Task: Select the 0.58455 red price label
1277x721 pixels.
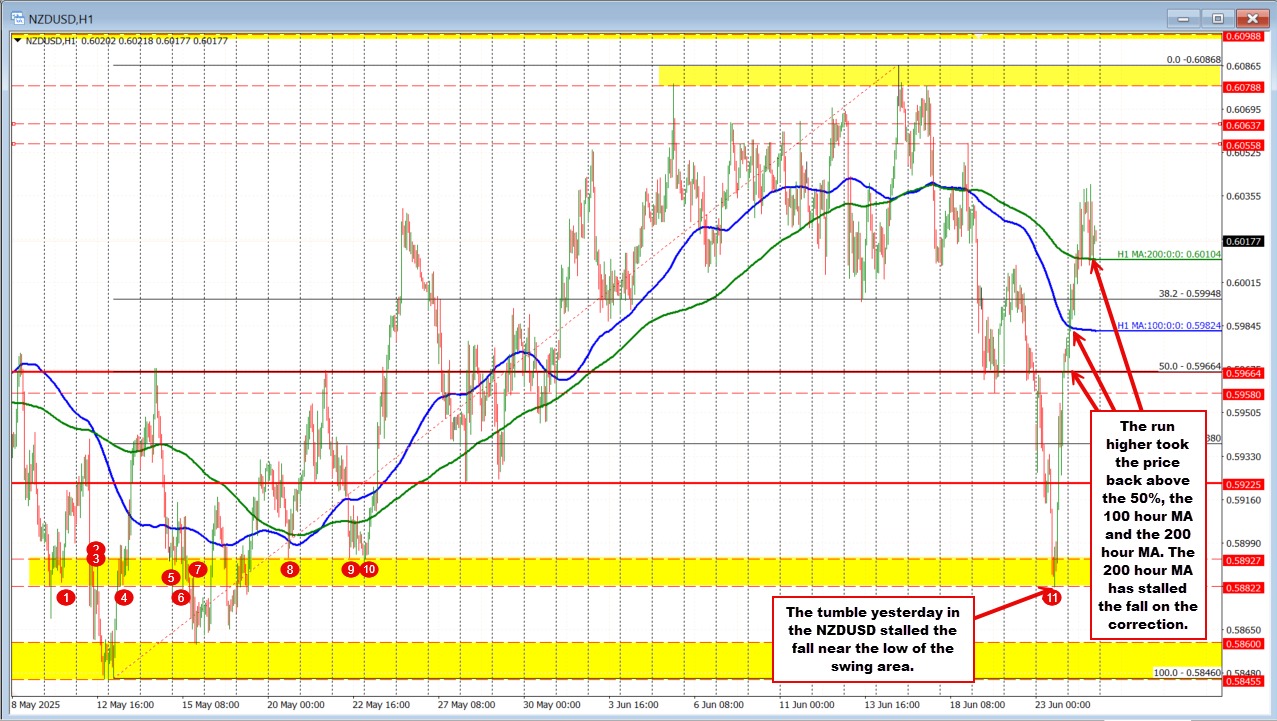Action: tap(1244, 681)
